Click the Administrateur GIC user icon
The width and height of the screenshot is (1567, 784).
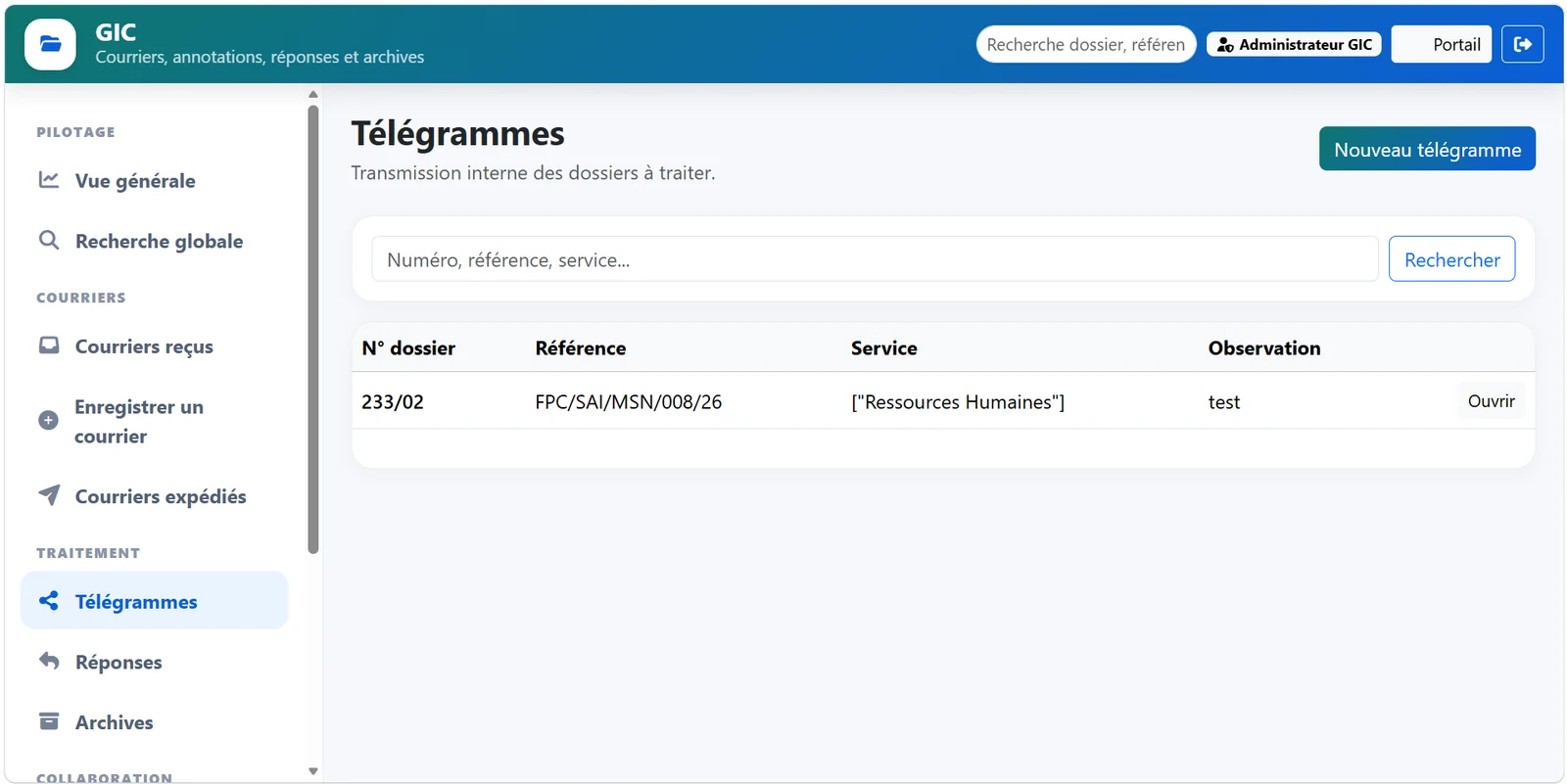coord(1225,45)
